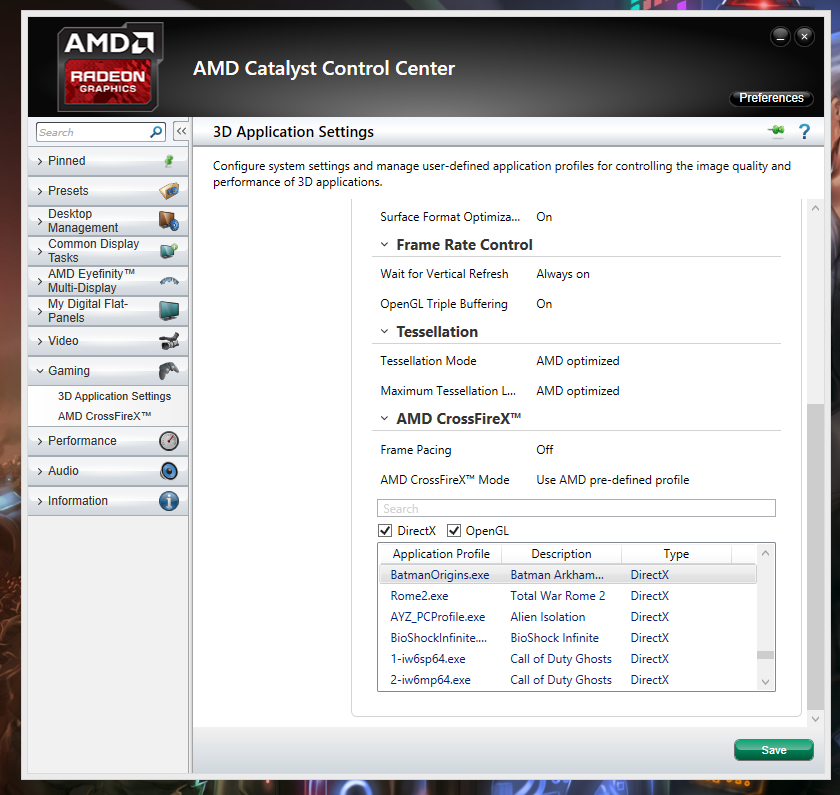Image resolution: width=840 pixels, height=795 pixels.
Task: Select the 2-iw6mp64.exe profile row
Action: click(x=567, y=679)
